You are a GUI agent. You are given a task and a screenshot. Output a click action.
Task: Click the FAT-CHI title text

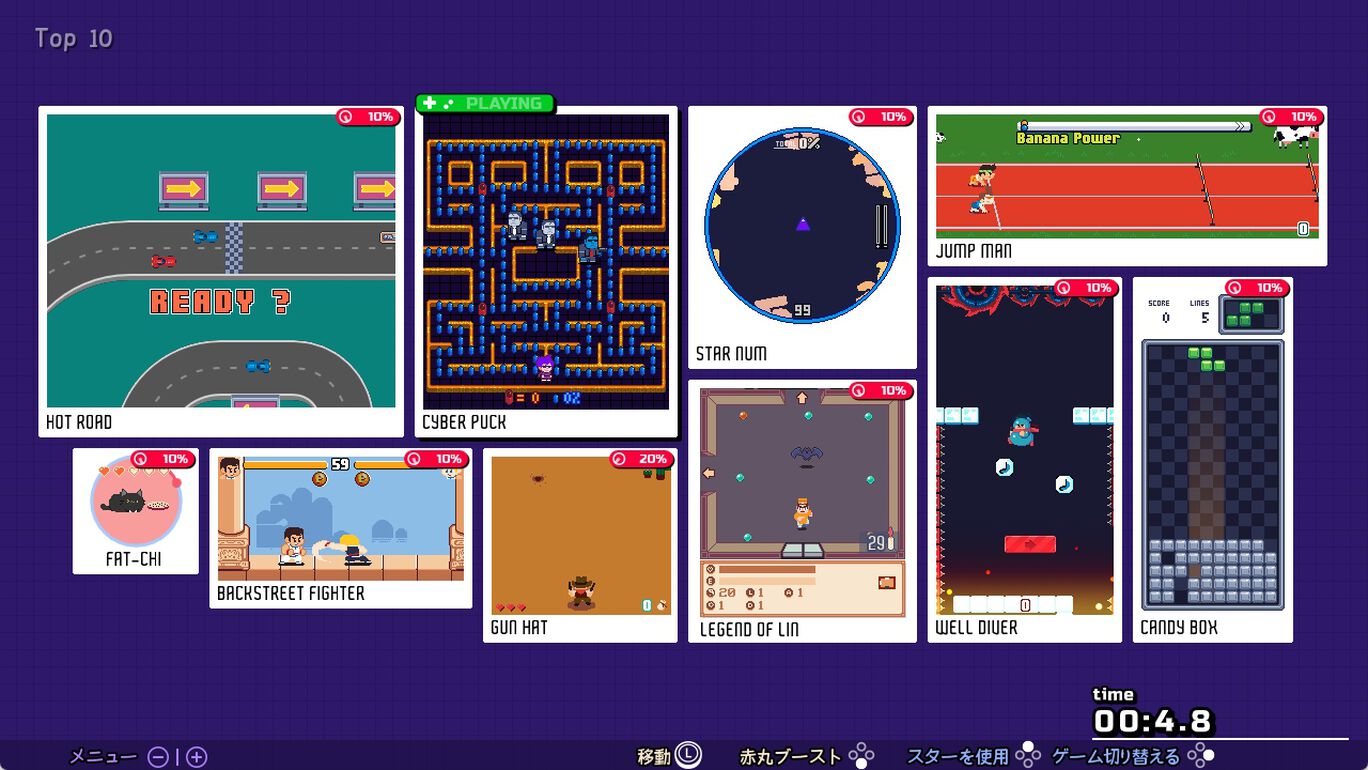click(134, 560)
